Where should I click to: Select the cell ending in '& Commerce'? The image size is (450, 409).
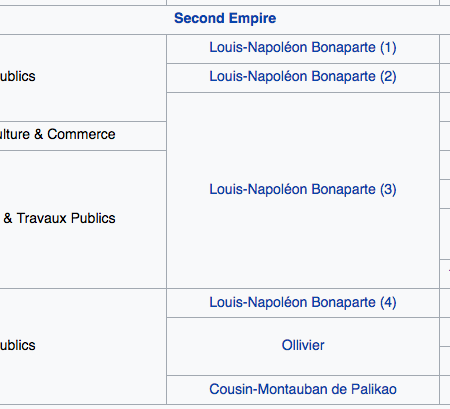click(83, 136)
